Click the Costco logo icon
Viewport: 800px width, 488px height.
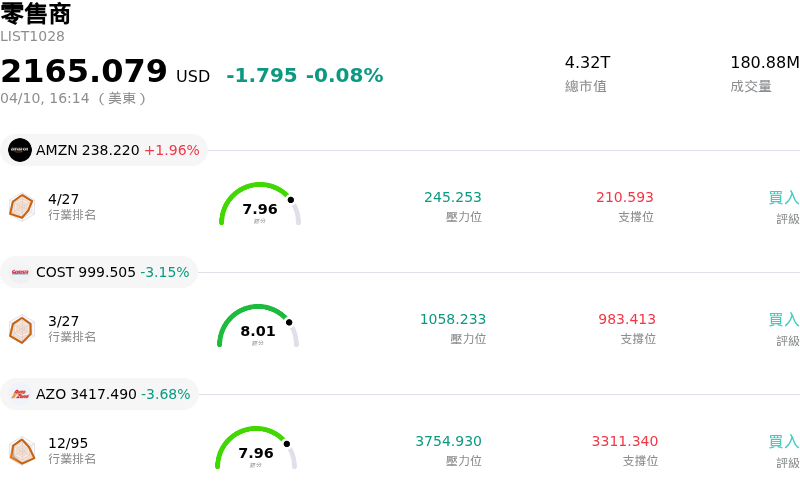pos(20,272)
